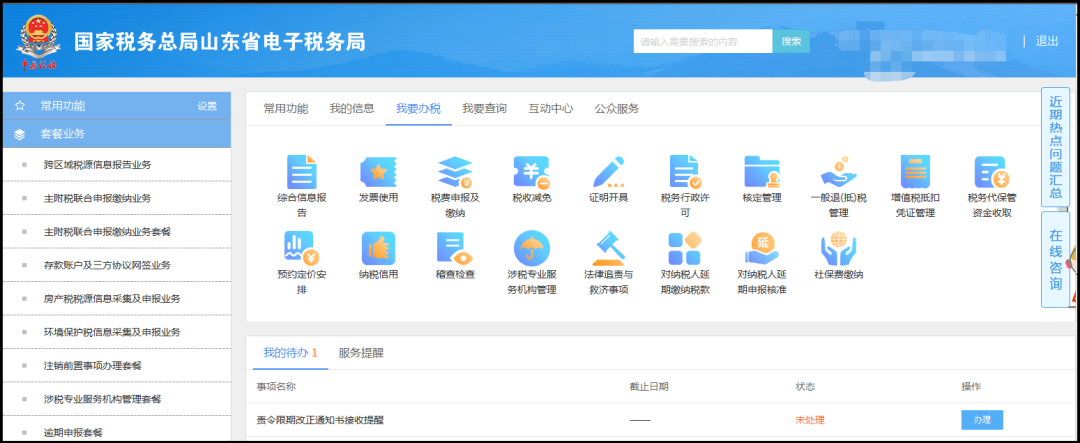Image resolution: width=1080 pixels, height=443 pixels.
Task: Open the 证明开具 pencil icon
Action: 608,172
